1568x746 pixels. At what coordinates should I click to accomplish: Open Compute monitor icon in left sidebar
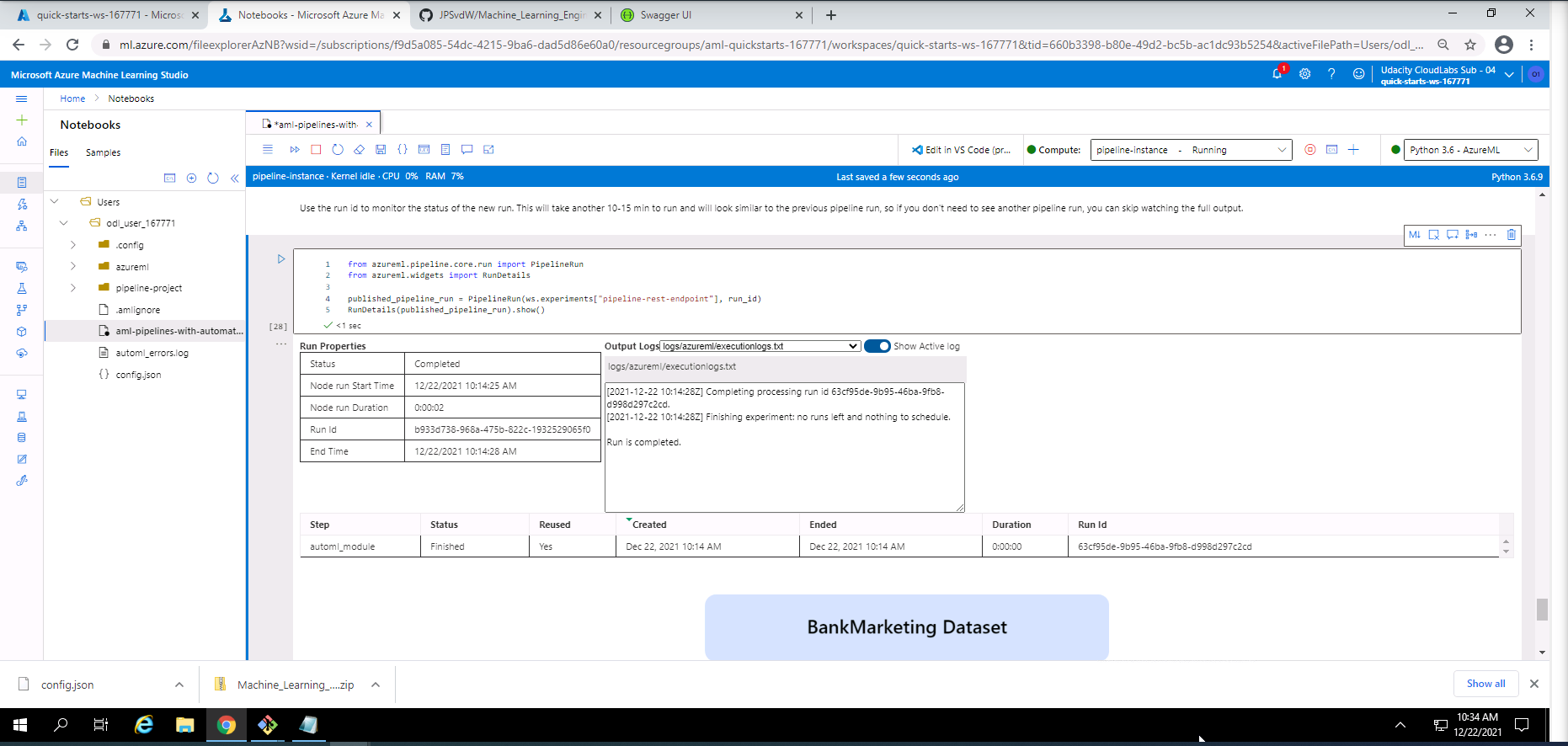click(x=22, y=395)
